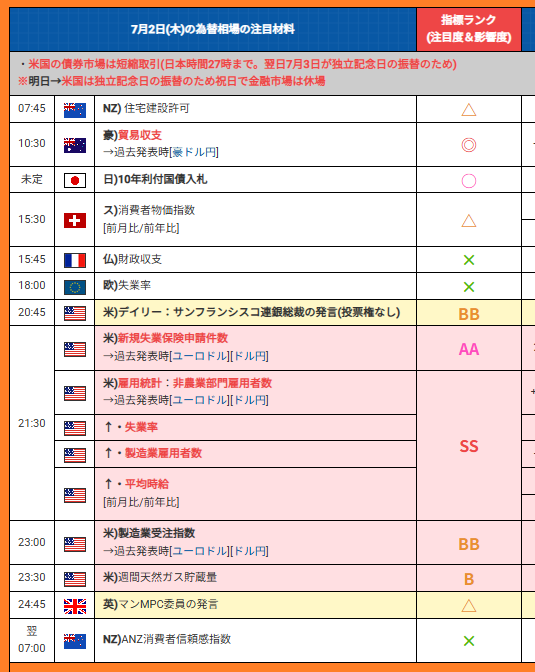Select the 21:30 time cell
The image size is (535, 672).
[32, 423]
